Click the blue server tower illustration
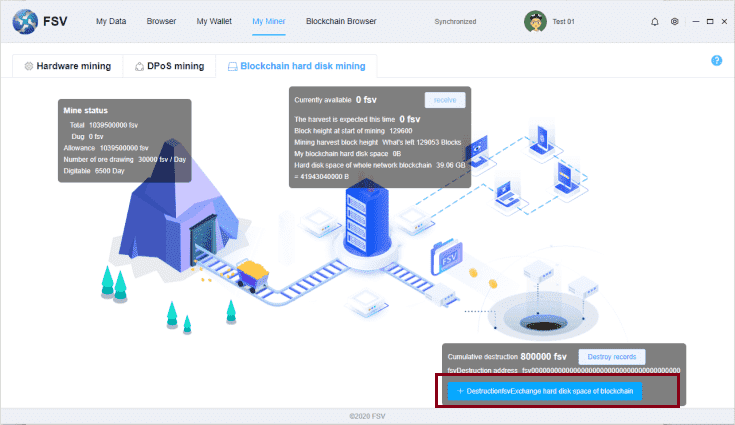Viewport: 735px width, 425px height. pyautogui.click(x=367, y=218)
